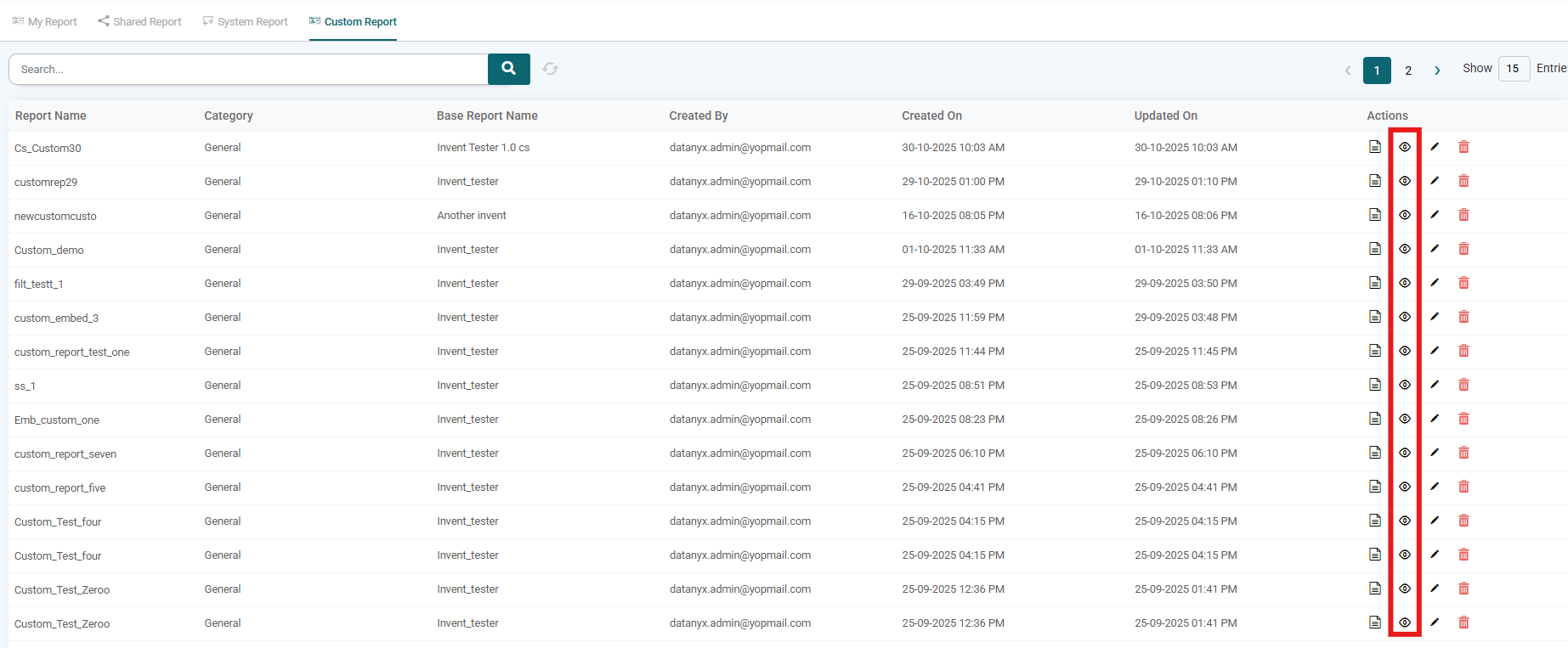Screen dimensions: 1568x648
Task: Edit the Emb_custom_one report
Action: (1435, 419)
